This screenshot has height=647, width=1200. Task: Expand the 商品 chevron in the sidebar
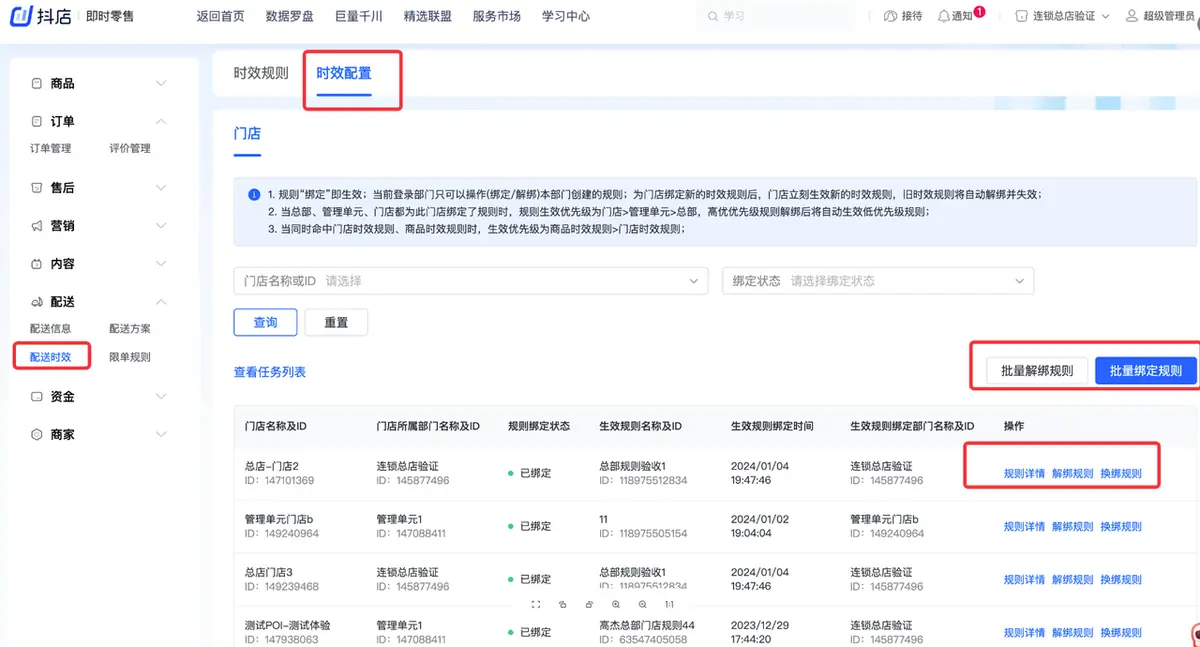coord(161,84)
